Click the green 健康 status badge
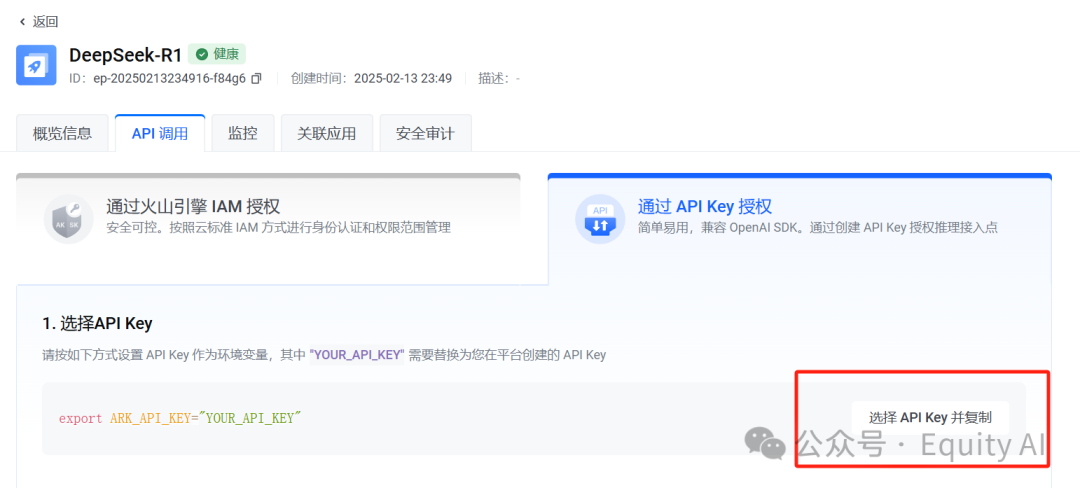 pos(217,54)
